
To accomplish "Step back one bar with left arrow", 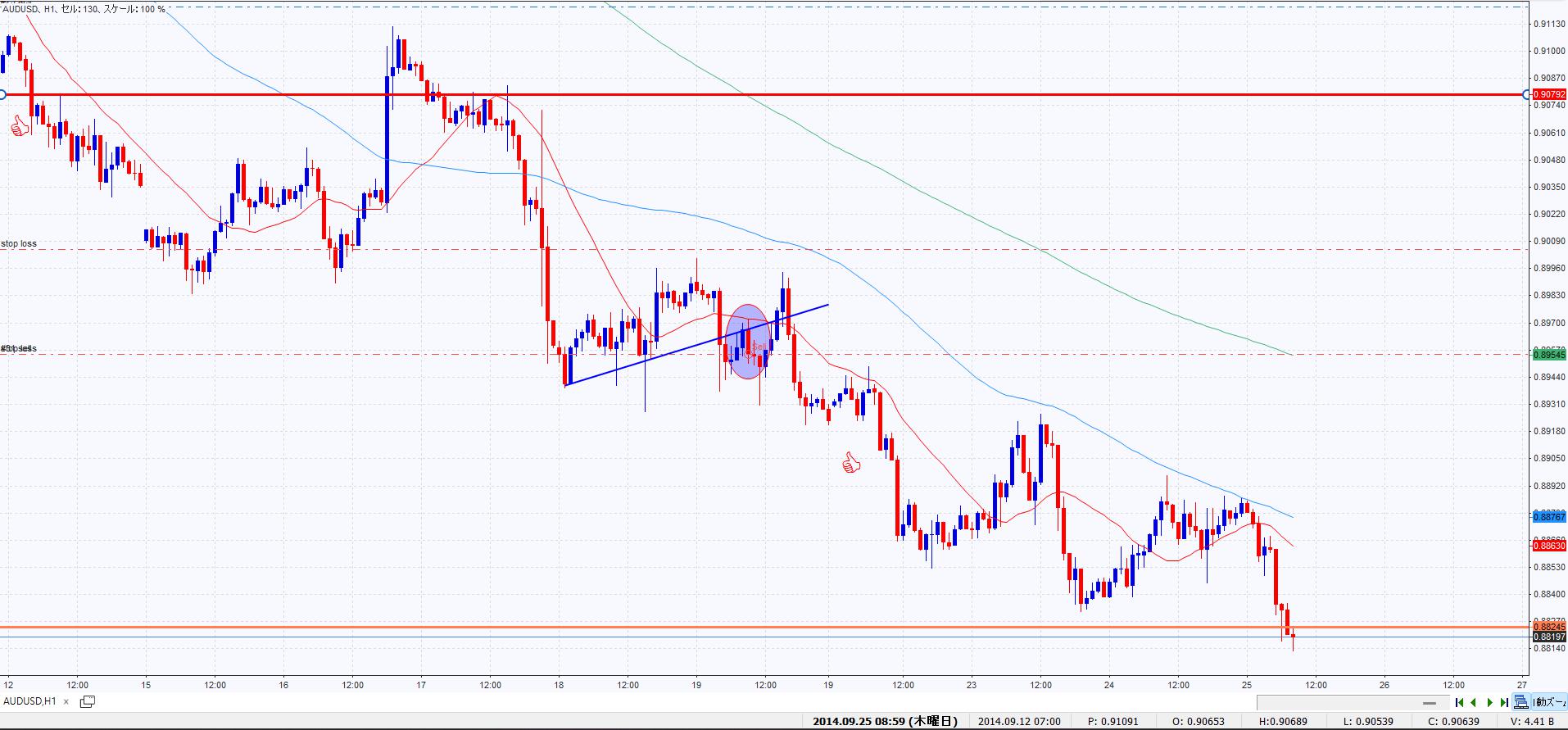I will coord(1474,702).
